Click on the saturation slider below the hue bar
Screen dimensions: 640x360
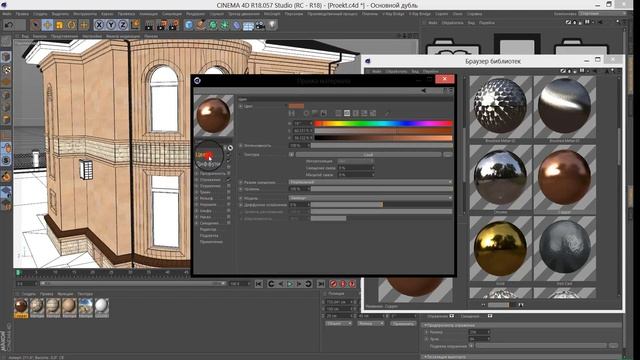point(383,131)
